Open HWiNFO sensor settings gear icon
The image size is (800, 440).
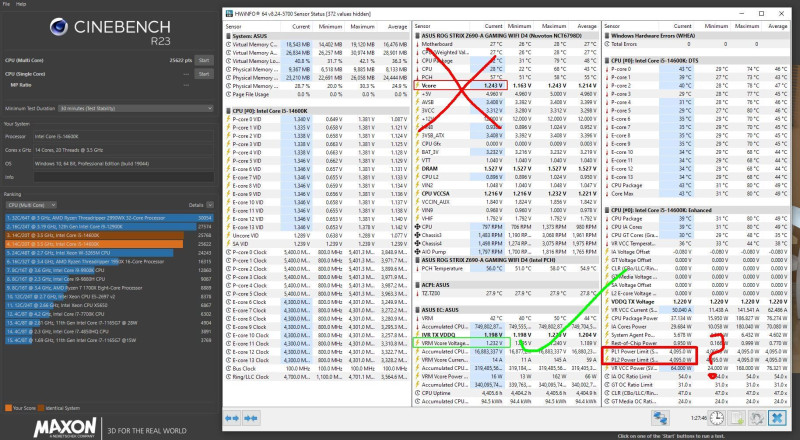coord(757,418)
